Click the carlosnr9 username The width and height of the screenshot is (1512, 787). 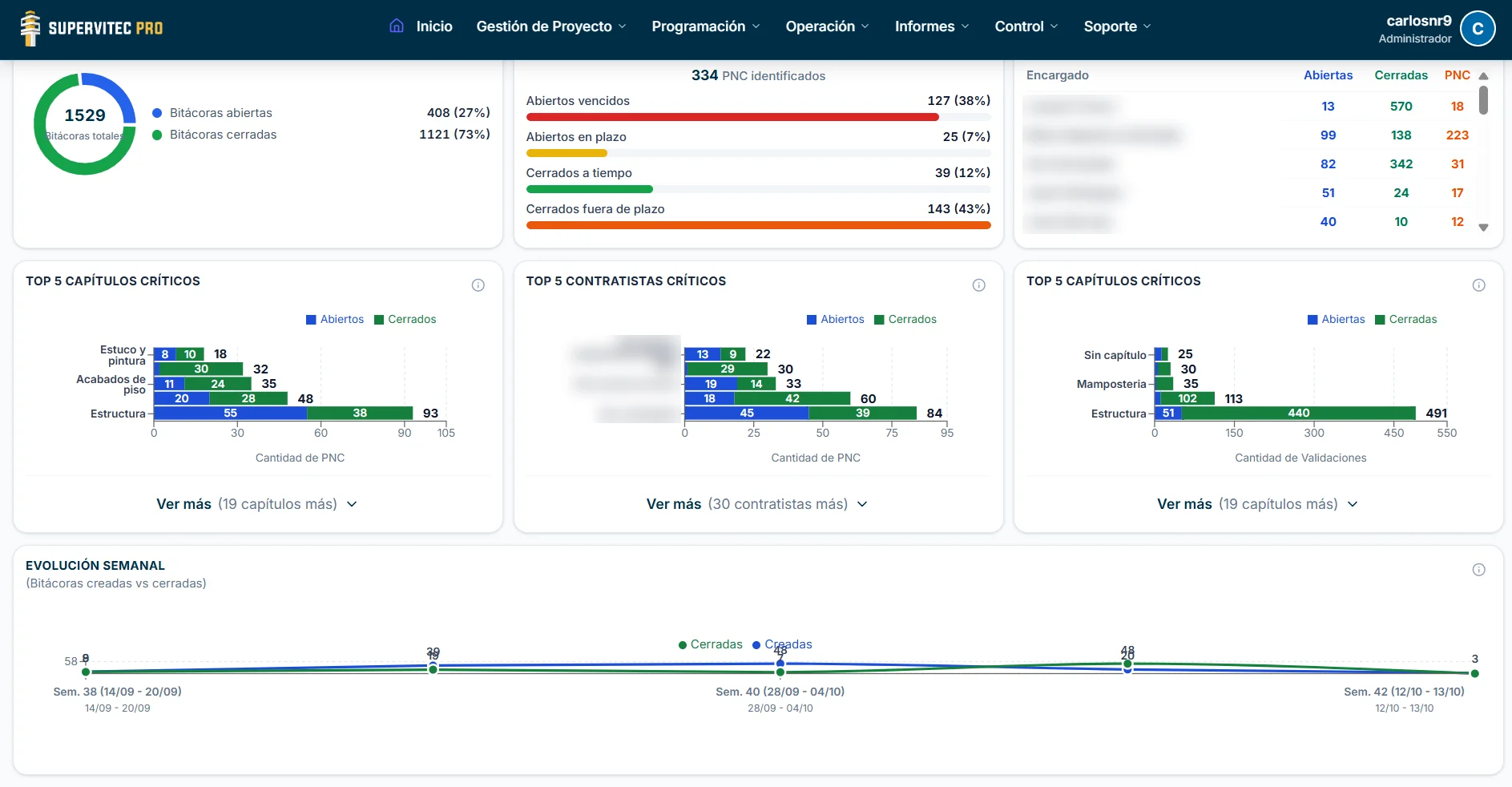pyautogui.click(x=1418, y=21)
